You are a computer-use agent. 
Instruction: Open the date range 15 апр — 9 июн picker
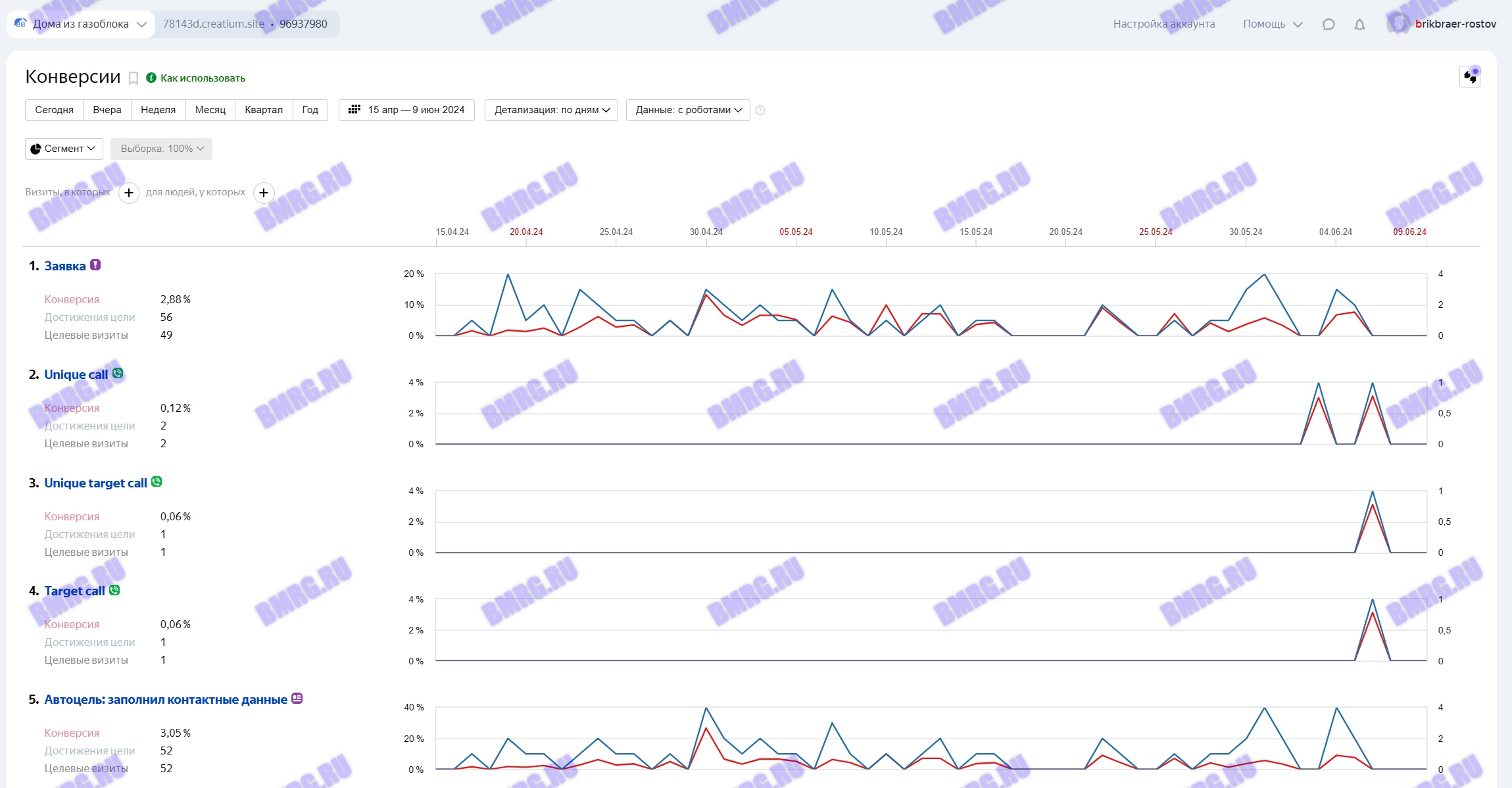[x=406, y=110]
